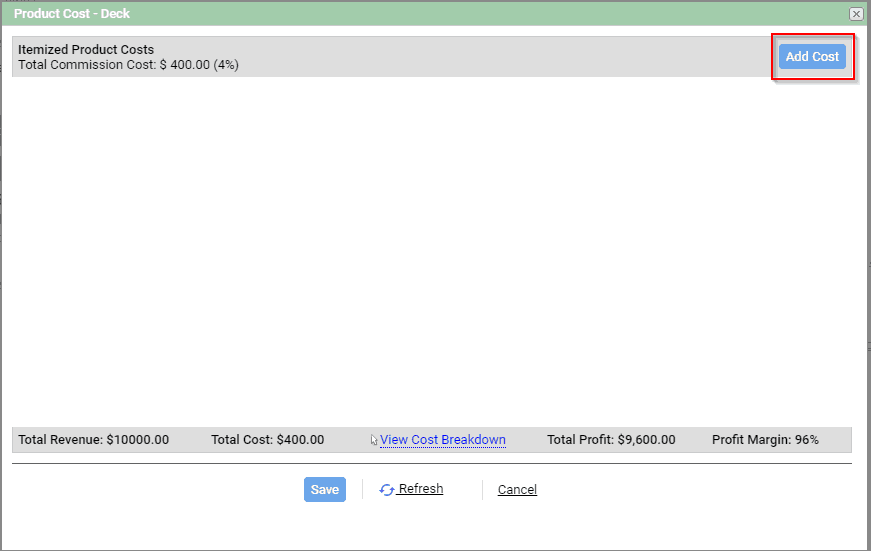Open the View Cost Breakdown link
871x551 pixels.
click(x=443, y=439)
